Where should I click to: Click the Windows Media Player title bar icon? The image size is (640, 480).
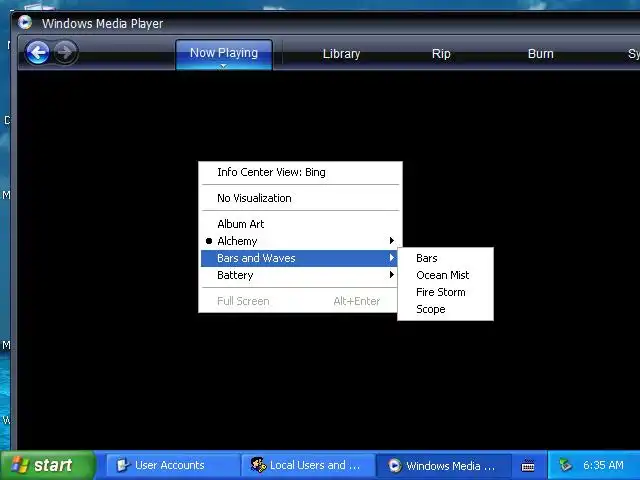pos(25,22)
